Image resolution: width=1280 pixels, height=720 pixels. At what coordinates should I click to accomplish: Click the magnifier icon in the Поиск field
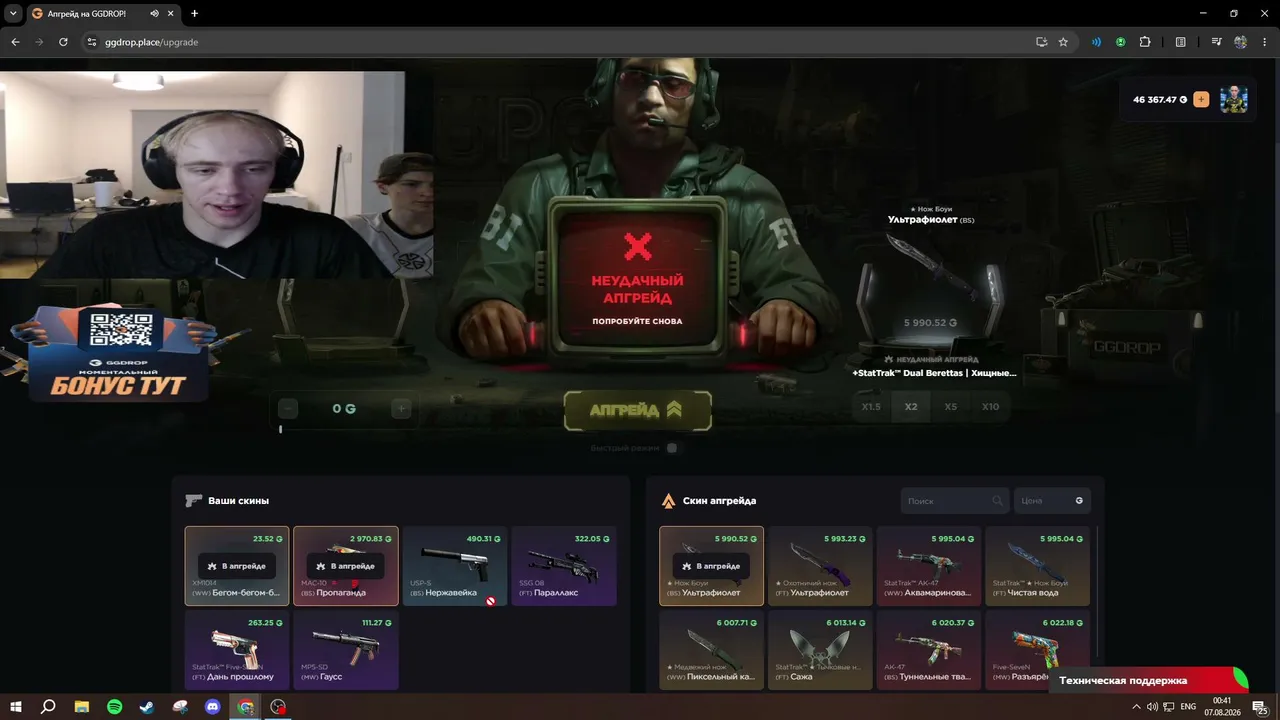pyautogui.click(x=997, y=500)
